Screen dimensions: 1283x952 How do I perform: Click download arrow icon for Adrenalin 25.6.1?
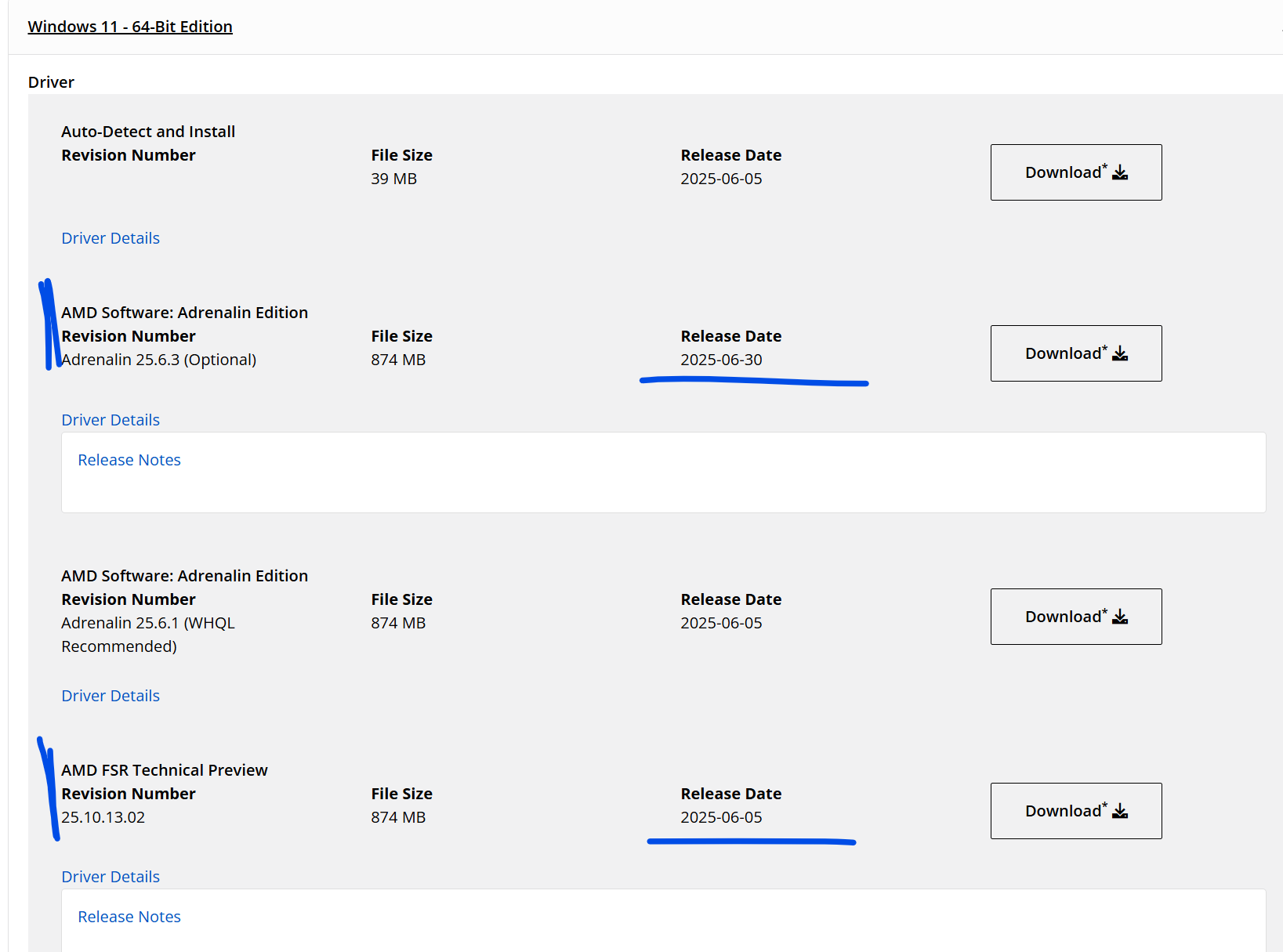pyautogui.click(x=1120, y=617)
